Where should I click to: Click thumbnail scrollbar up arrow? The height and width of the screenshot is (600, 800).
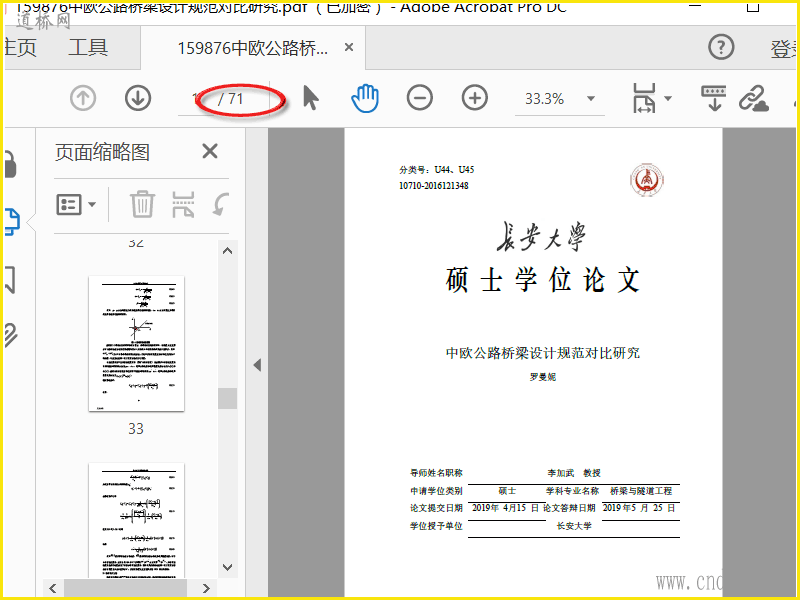pyautogui.click(x=228, y=251)
